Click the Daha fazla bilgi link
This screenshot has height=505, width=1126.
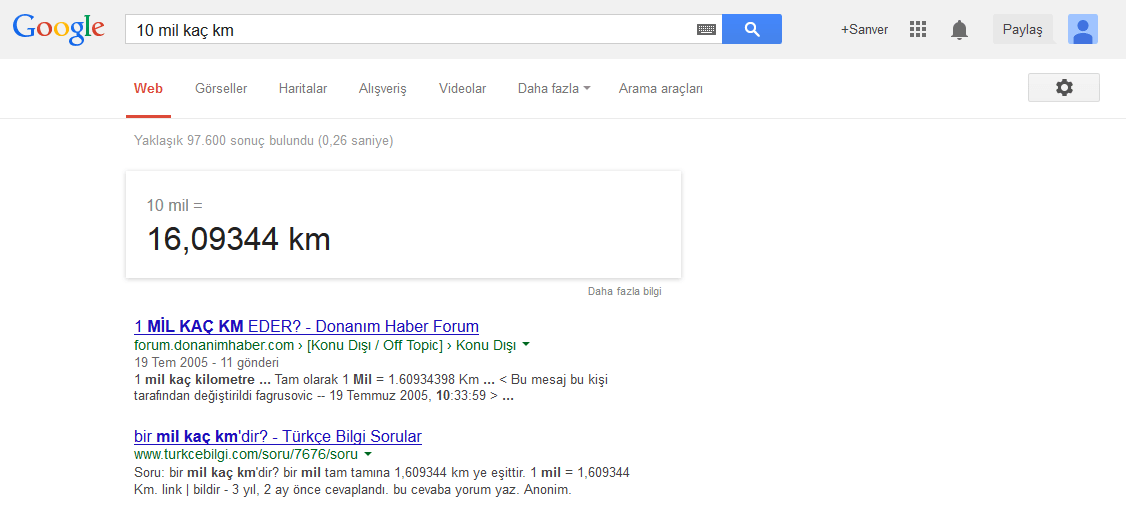(625, 292)
